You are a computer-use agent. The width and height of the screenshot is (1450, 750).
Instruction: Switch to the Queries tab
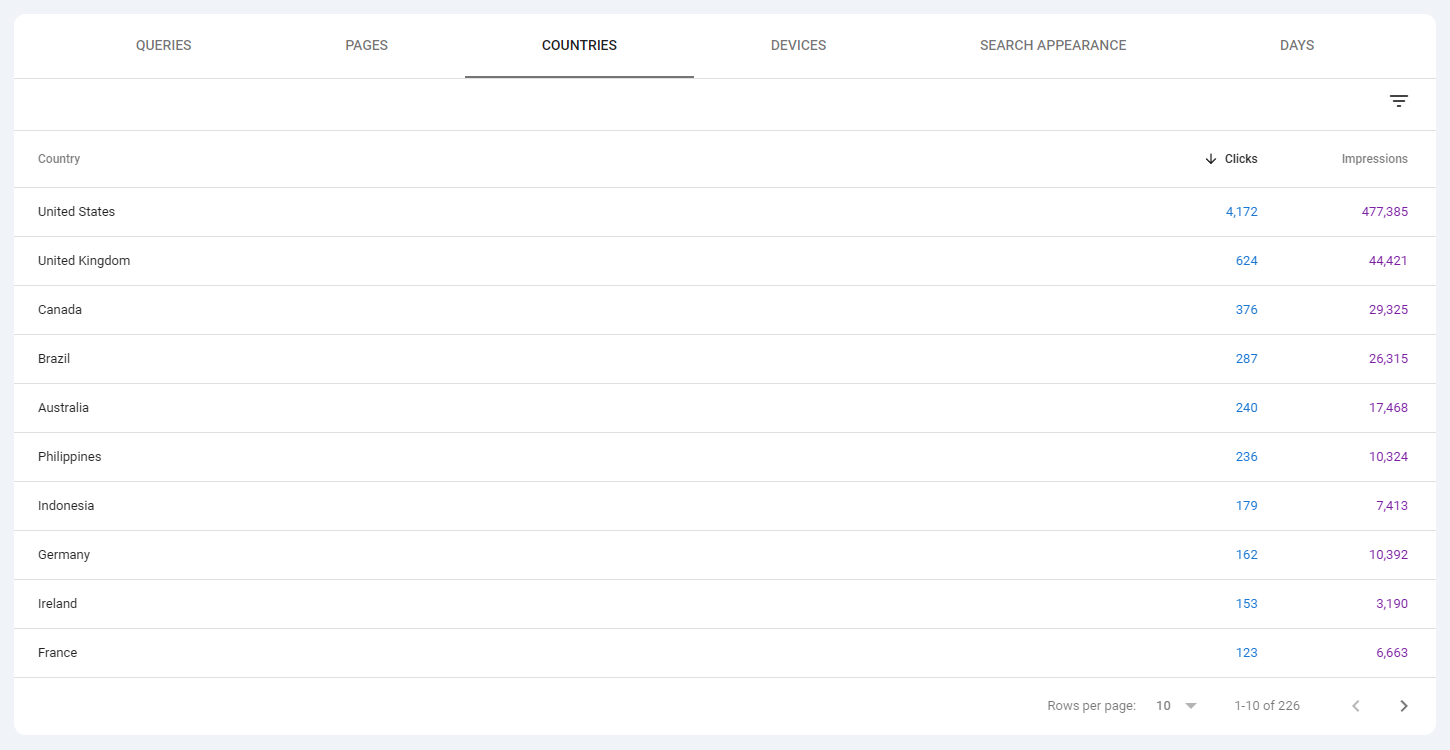164,46
